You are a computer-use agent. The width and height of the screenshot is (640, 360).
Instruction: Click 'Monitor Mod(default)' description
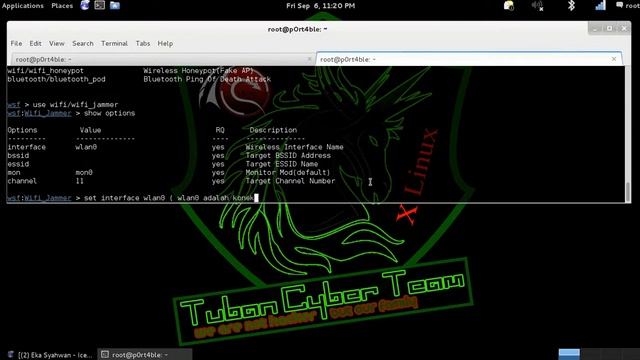(288, 173)
